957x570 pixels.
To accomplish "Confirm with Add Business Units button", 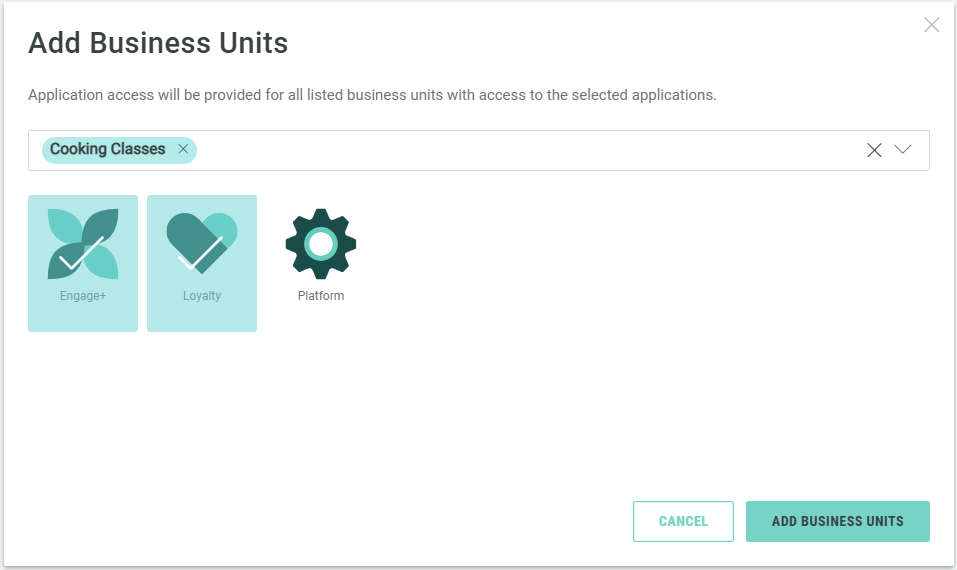I will click(837, 521).
